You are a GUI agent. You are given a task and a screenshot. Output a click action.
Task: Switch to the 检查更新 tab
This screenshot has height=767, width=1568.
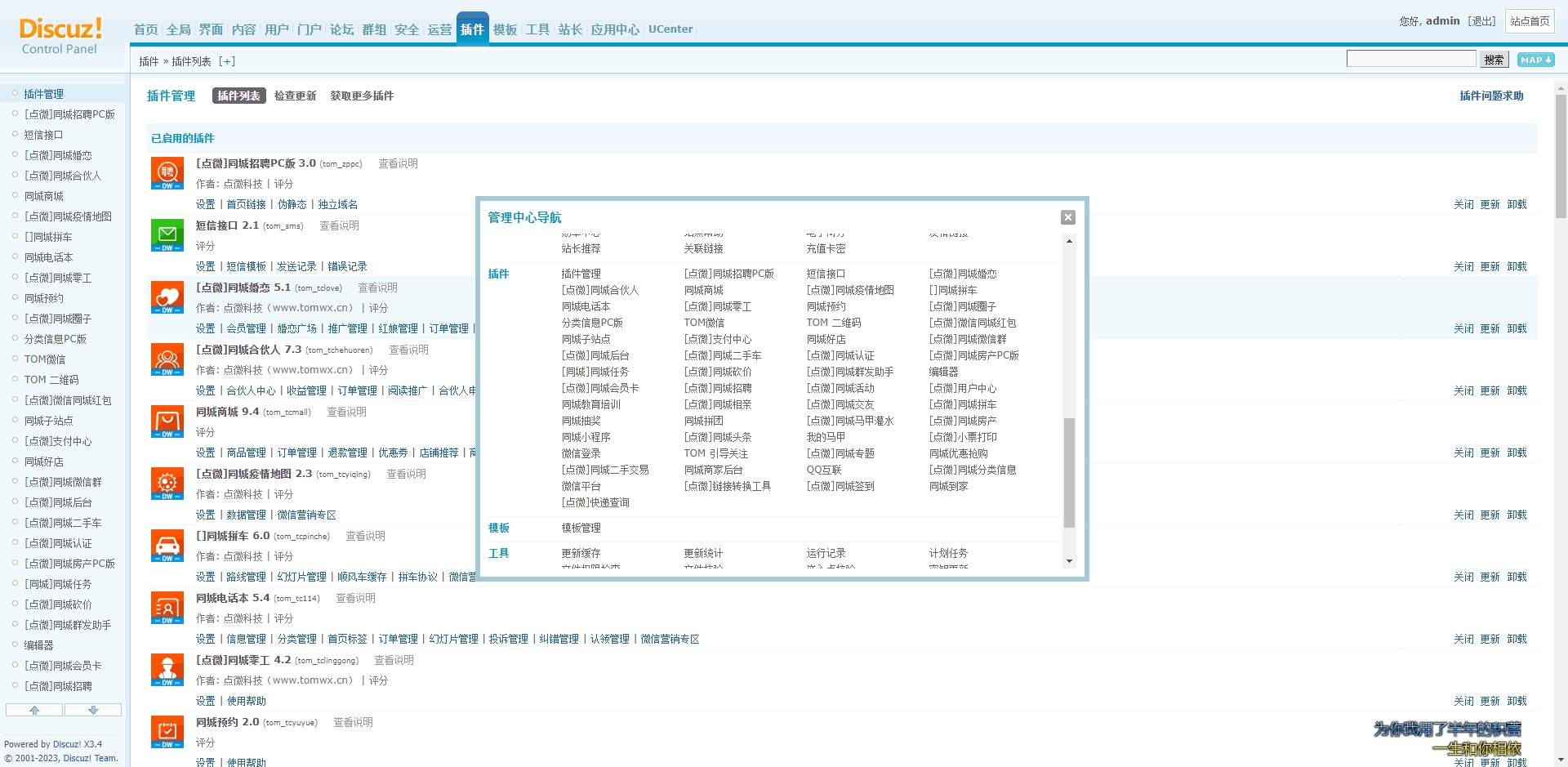pos(295,96)
